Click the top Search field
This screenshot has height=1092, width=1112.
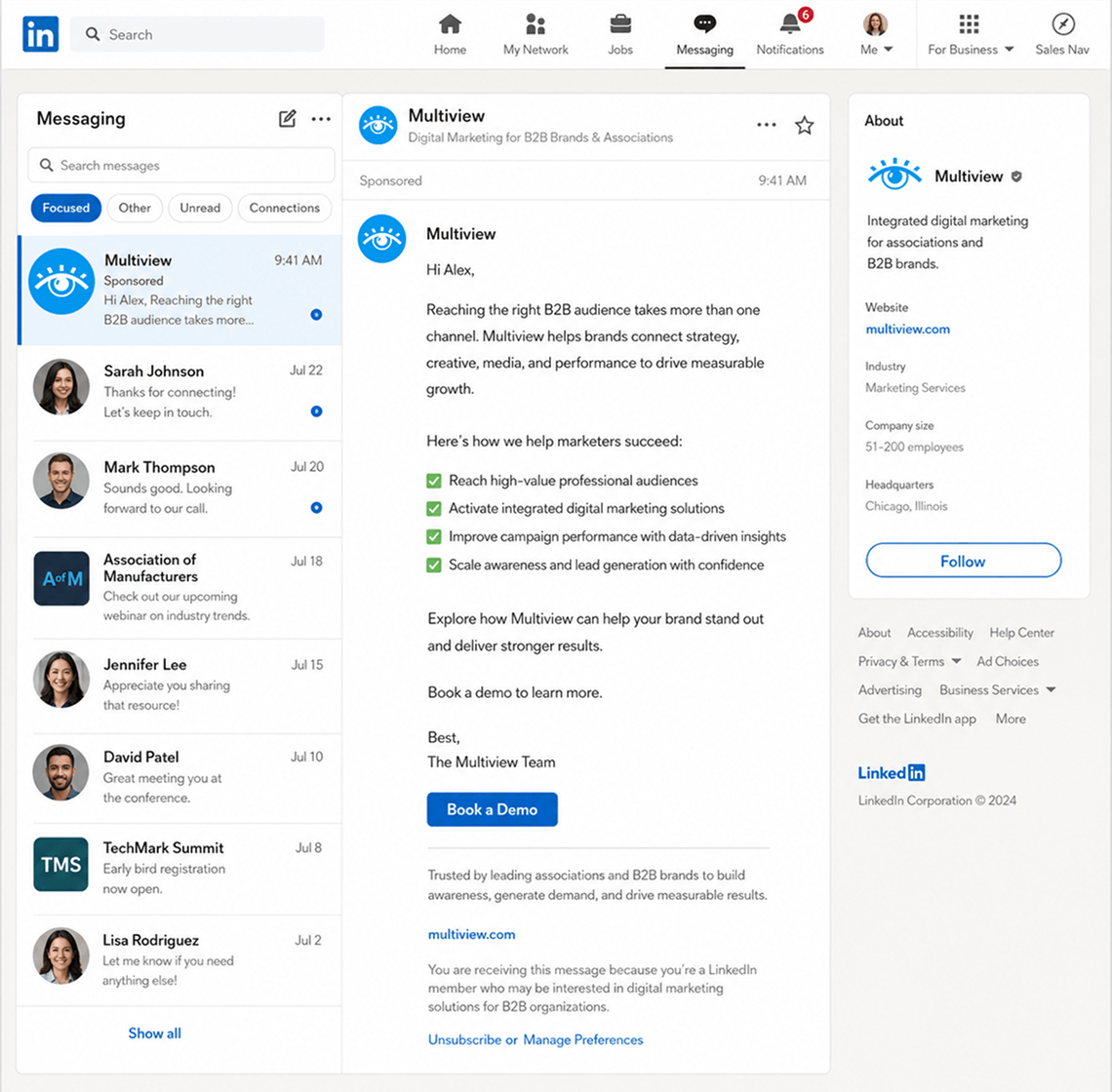[x=197, y=34]
